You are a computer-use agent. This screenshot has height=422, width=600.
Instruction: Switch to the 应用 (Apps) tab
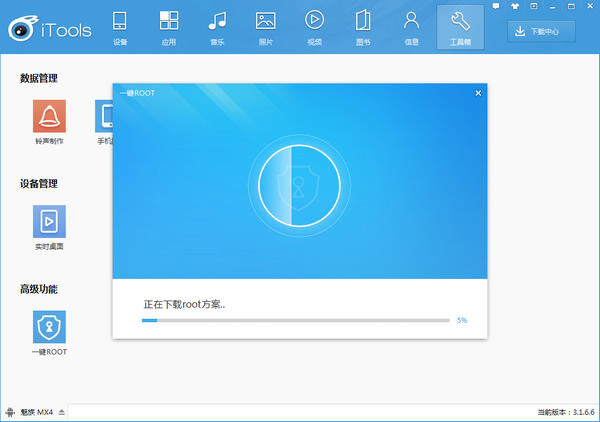click(168, 26)
